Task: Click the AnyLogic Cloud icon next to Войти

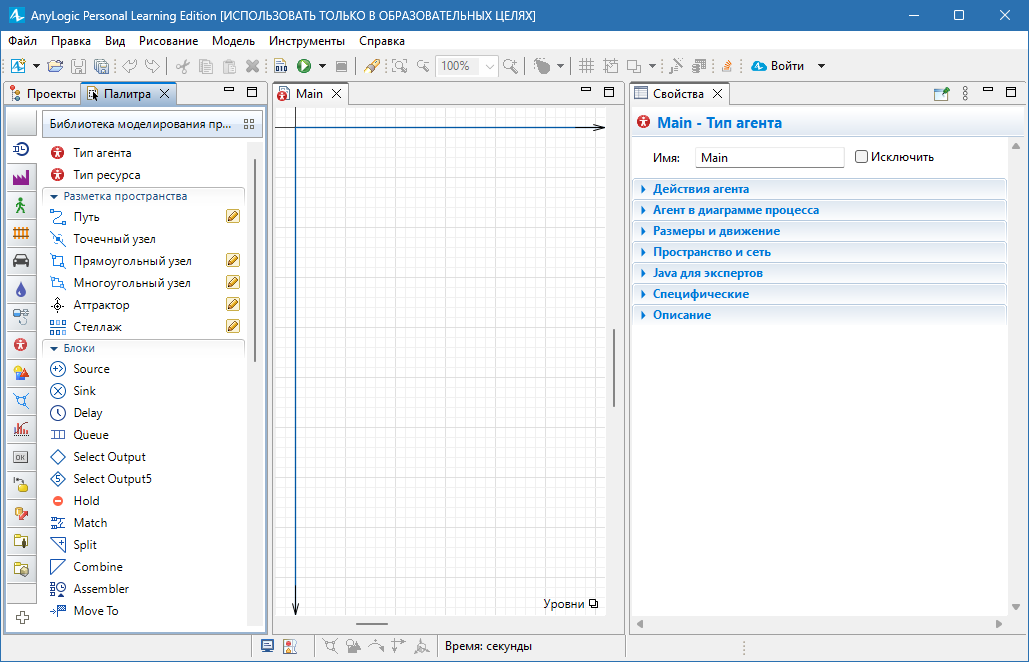Action: click(759, 66)
